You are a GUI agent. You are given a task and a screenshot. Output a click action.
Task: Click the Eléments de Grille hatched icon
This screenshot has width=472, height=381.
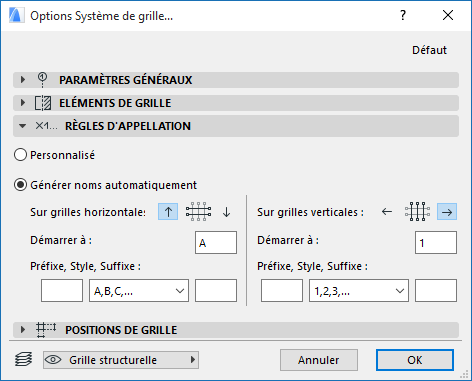pos(43,103)
